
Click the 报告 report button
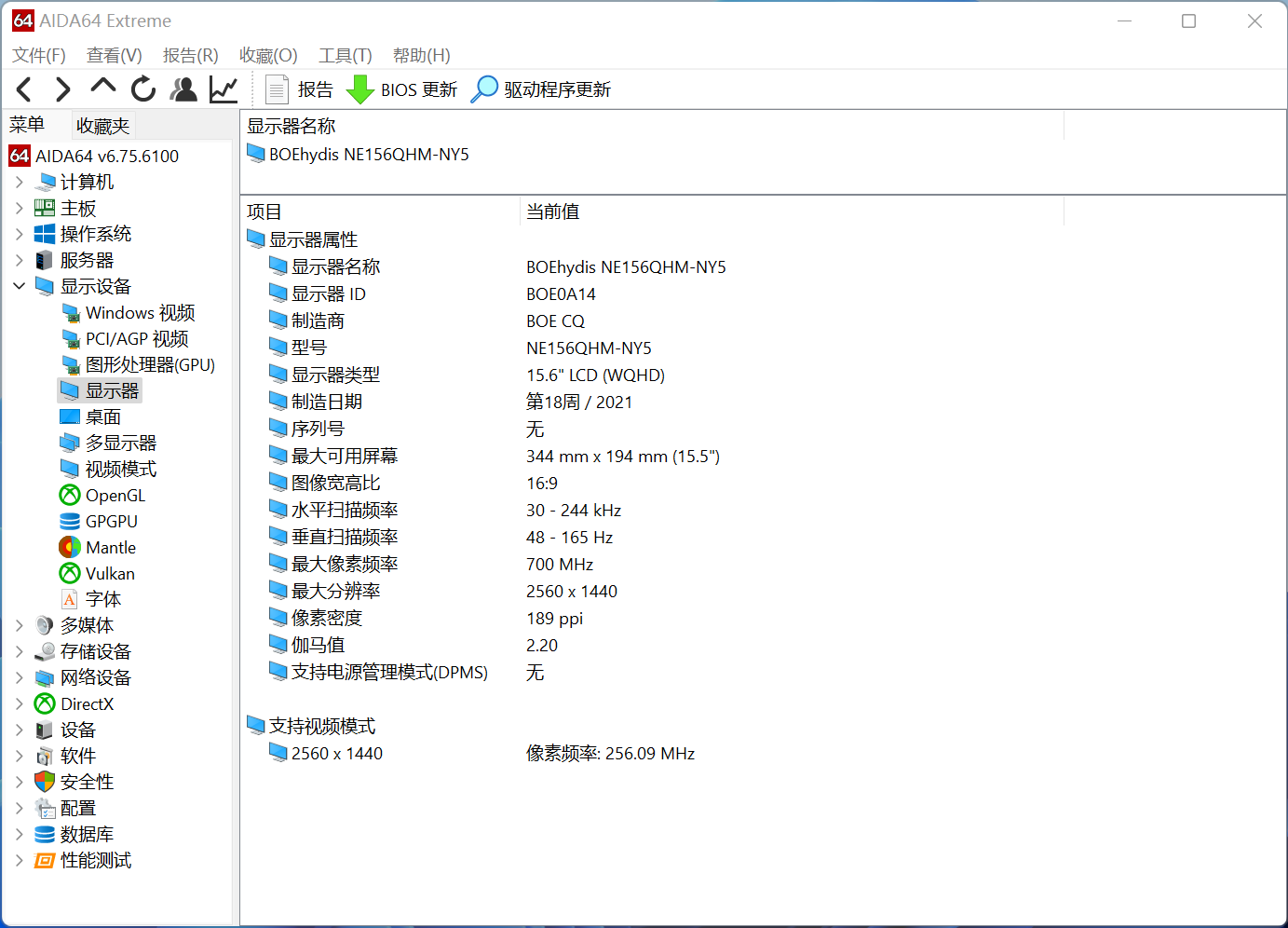299,89
